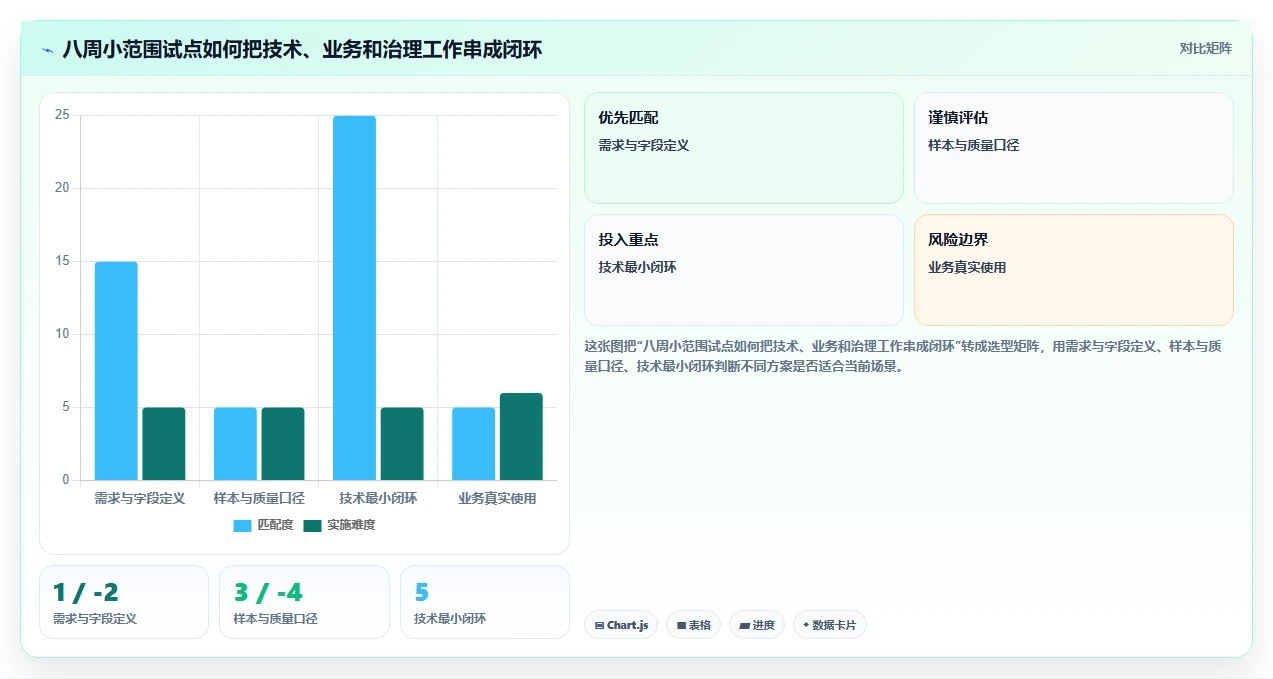1273x679 pixels.
Task: Click the y-axis value 25
Action: (x=62, y=115)
